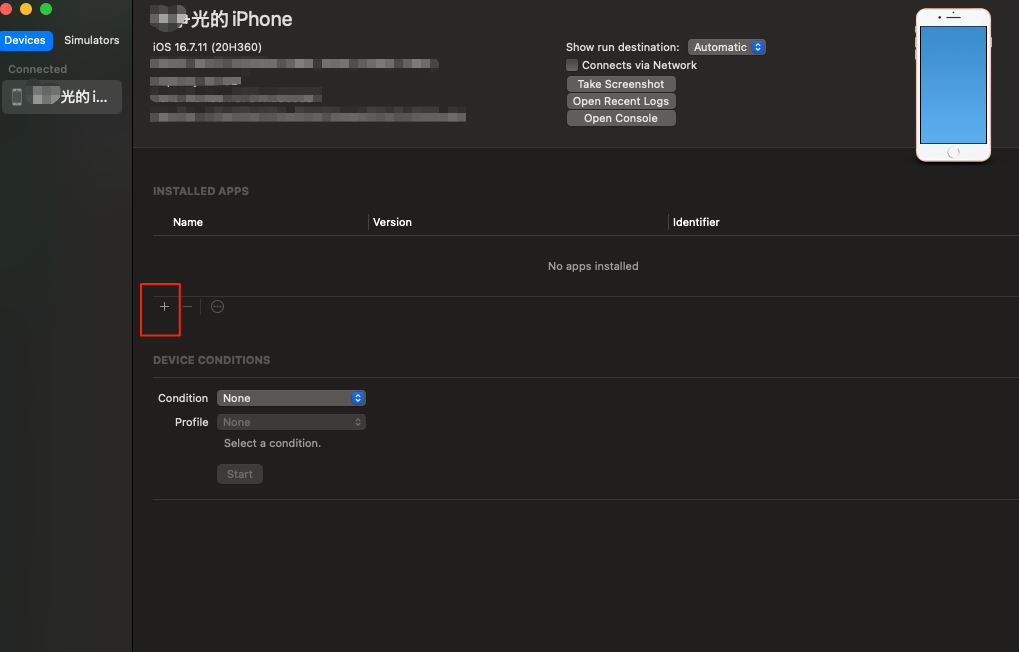Minimize the window with the yellow button
Viewport: 1019px width, 652px height.
click(26, 9)
